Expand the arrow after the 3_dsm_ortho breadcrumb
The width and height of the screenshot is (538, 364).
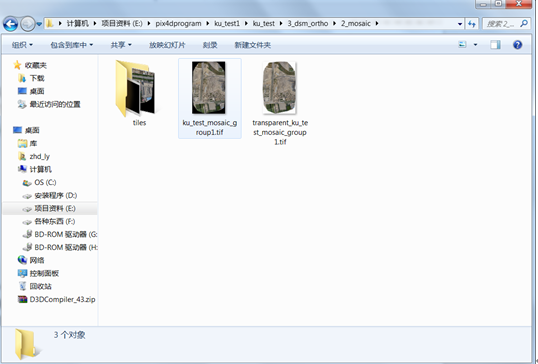pos(334,23)
